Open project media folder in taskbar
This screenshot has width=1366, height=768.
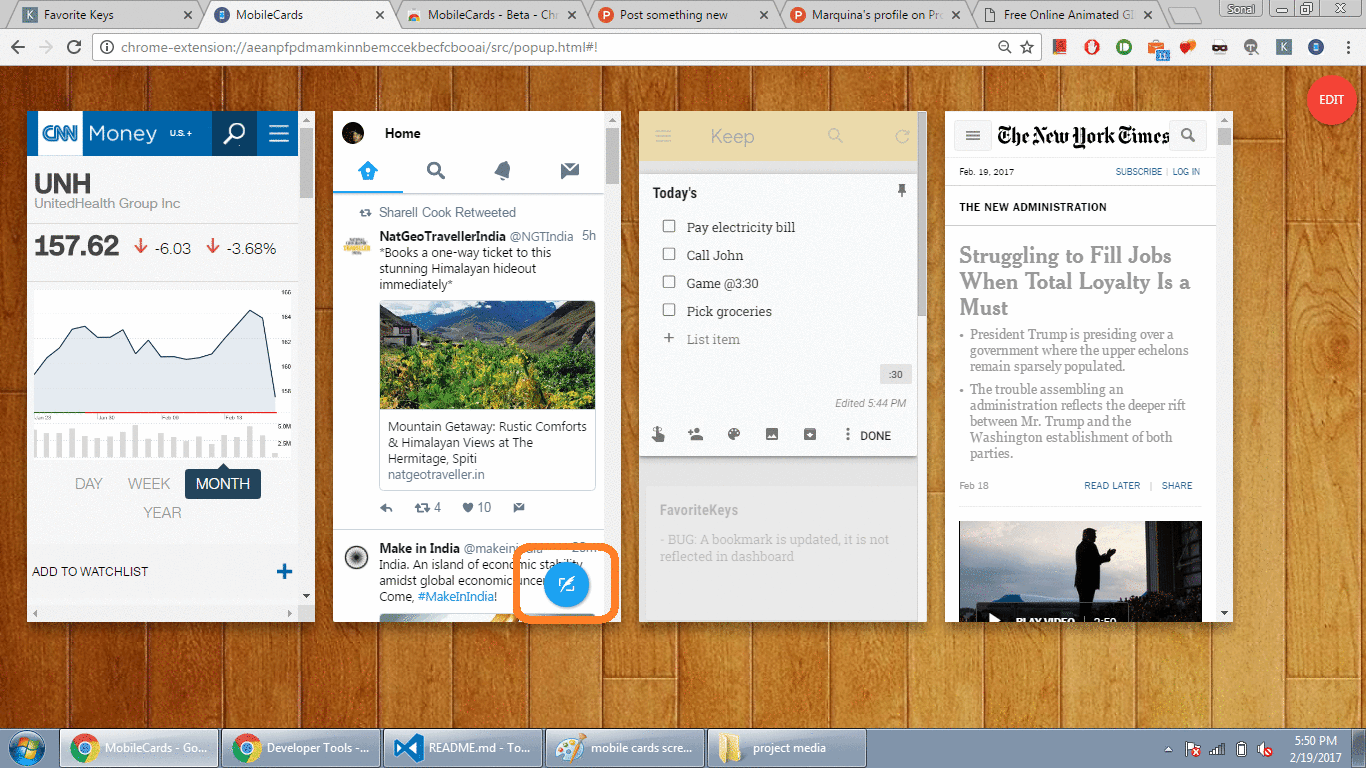coord(786,748)
